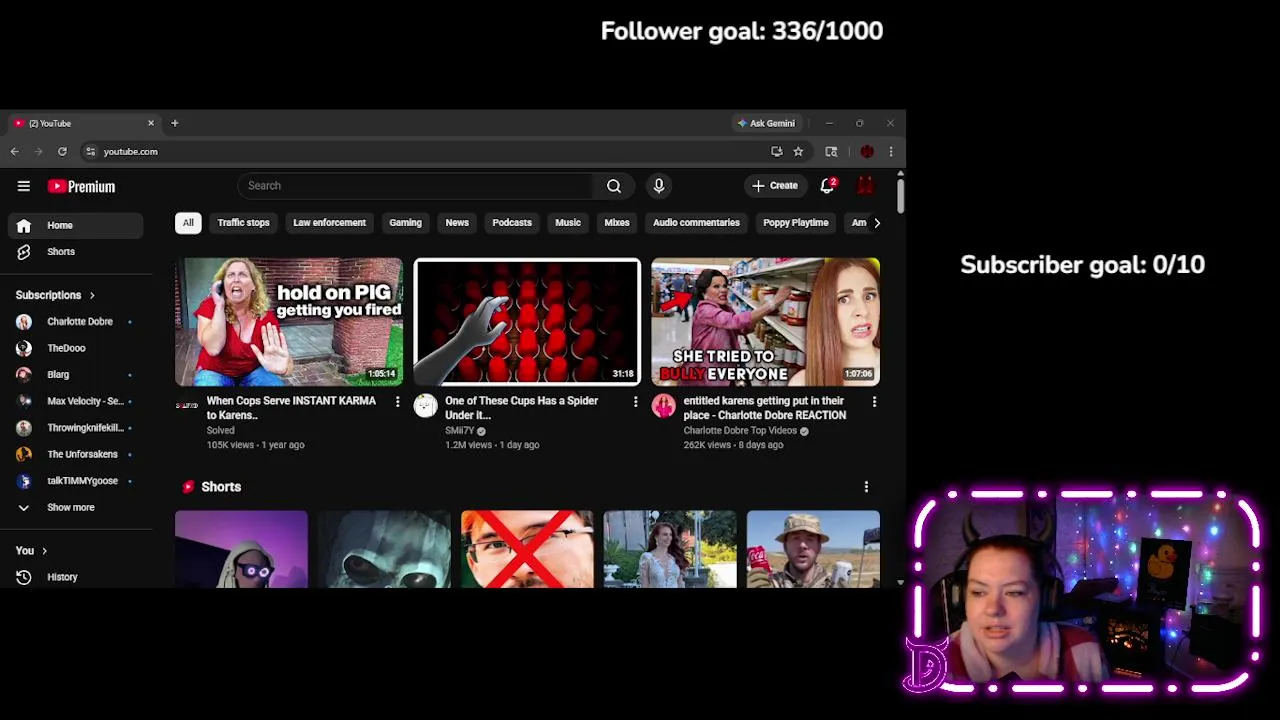This screenshot has height=720, width=1280.
Task: Open a new browser tab
Action: coord(174,123)
